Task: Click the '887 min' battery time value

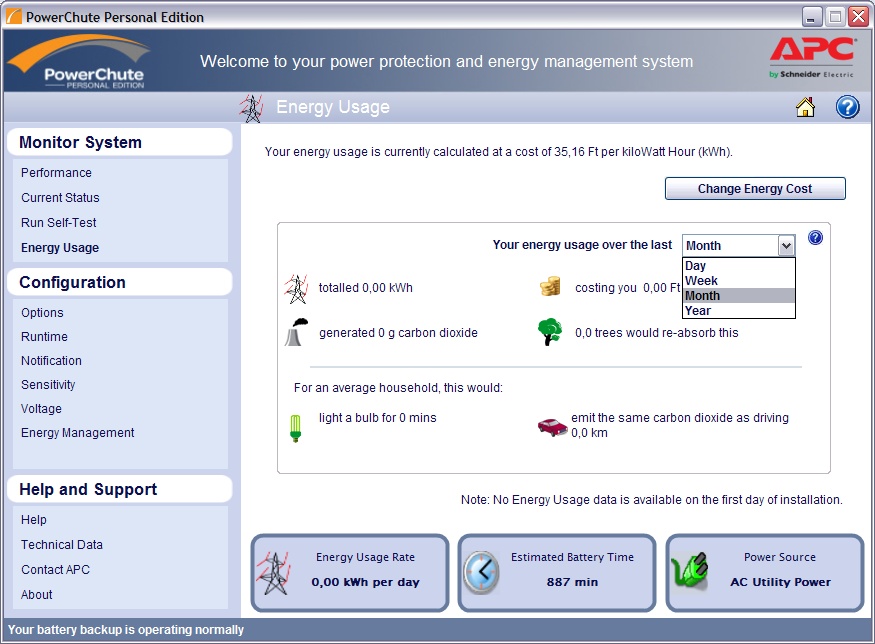Action: 572,582
